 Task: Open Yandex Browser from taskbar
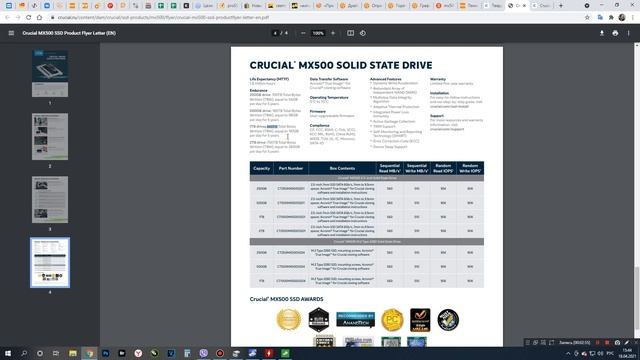pos(138,353)
